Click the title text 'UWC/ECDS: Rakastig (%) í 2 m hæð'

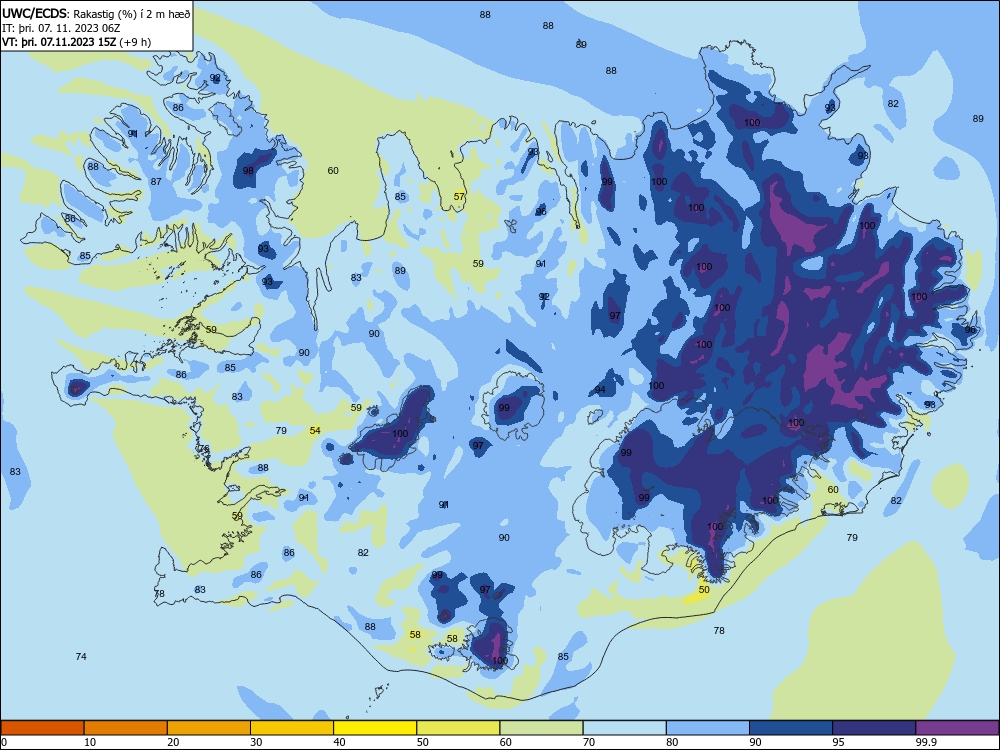[96, 13]
